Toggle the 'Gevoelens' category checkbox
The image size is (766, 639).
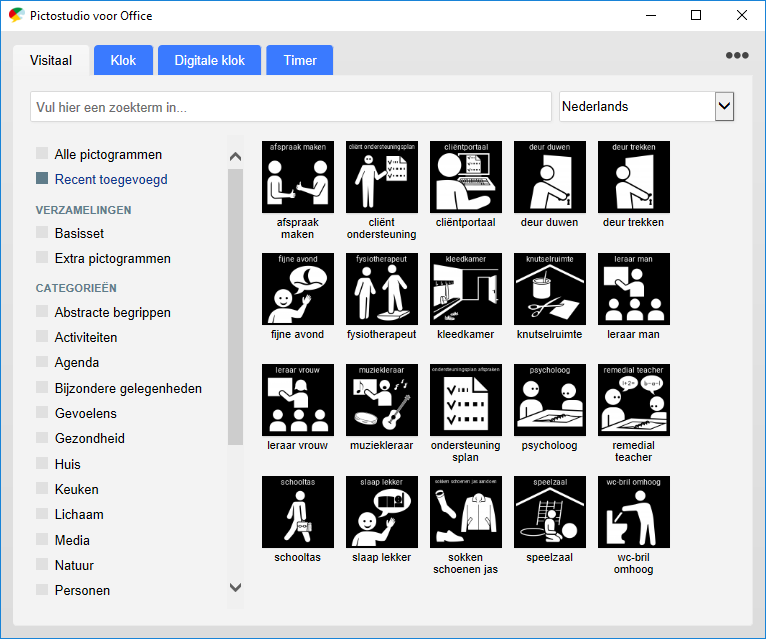42,412
